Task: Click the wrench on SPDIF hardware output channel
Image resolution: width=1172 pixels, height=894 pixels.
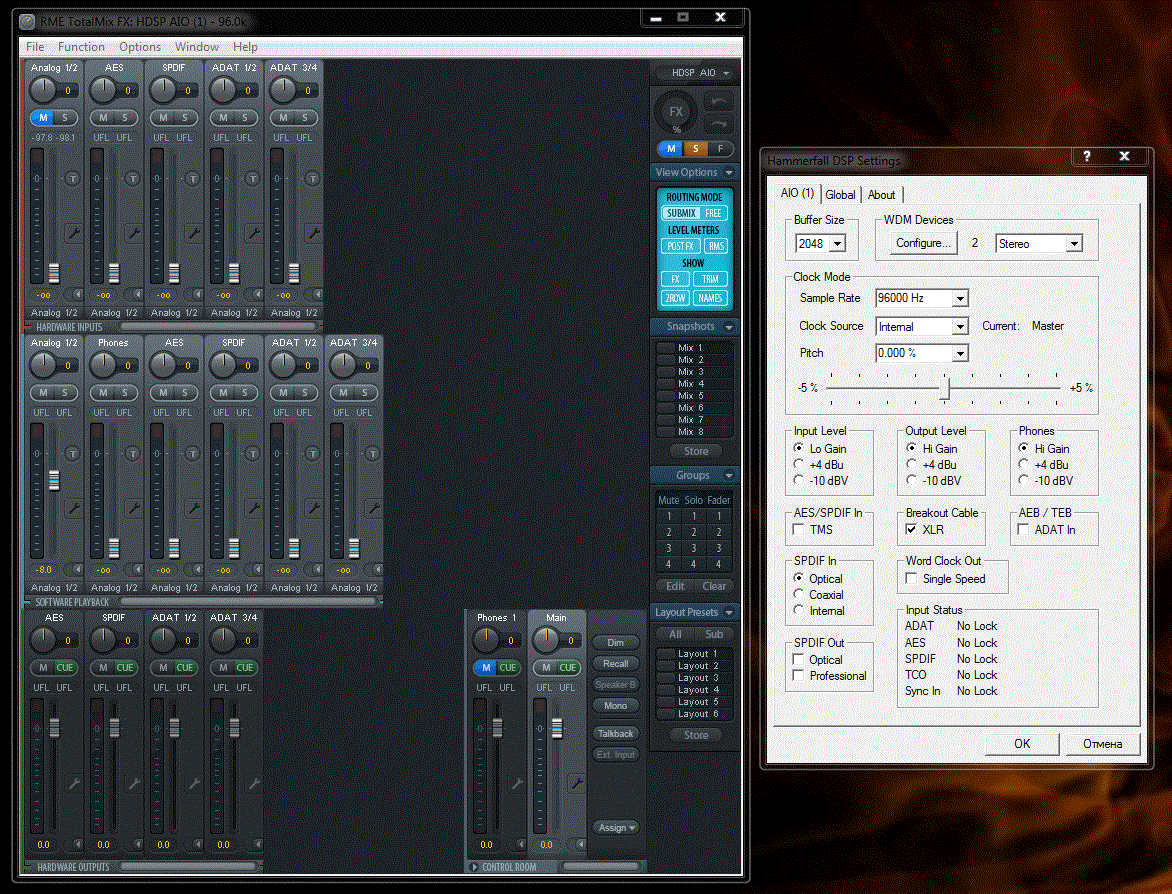Action: [133, 784]
